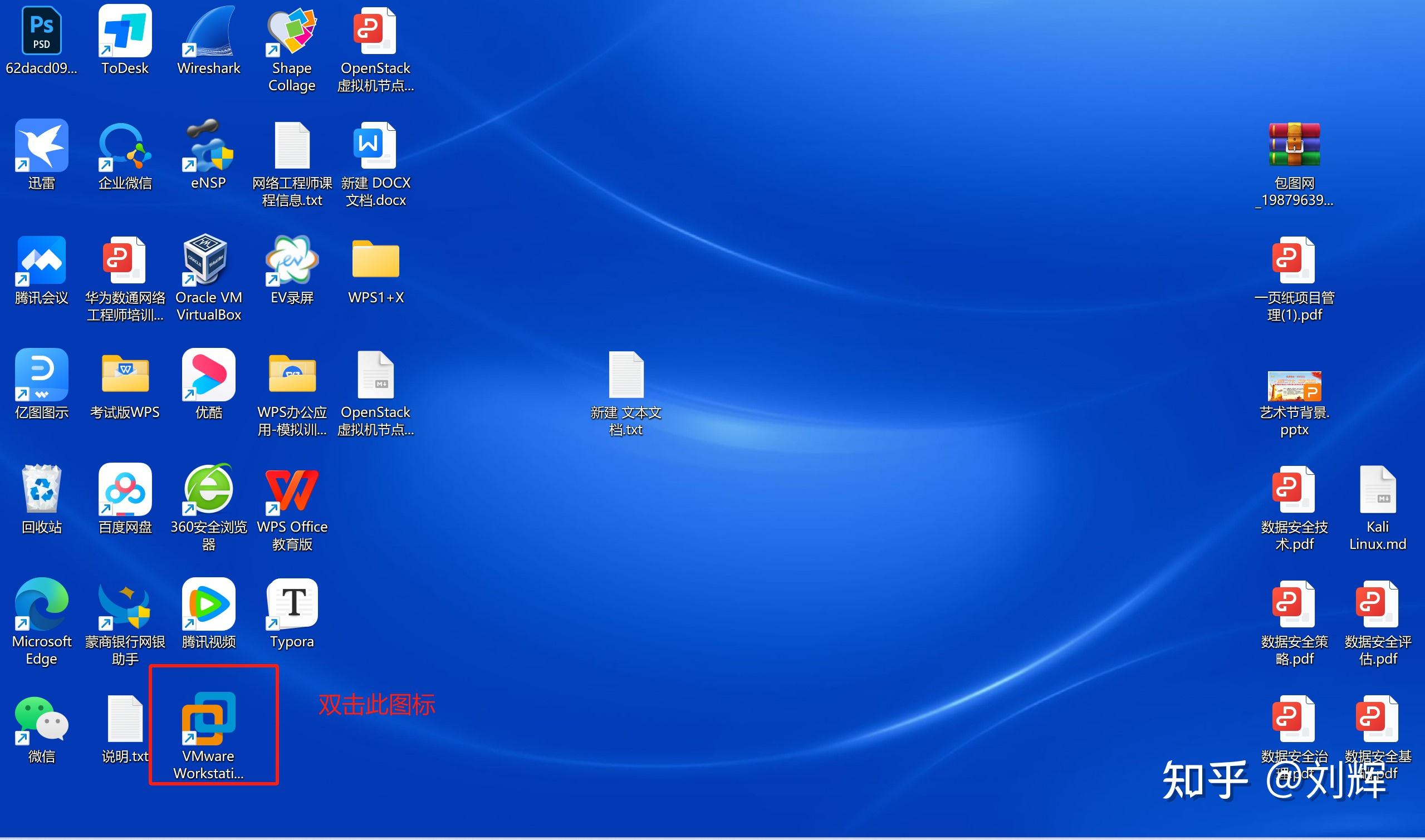This screenshot has width=1425, height=840.
Task: Select OpenStack虚拟机节点 markdown file
Action: (x=375, y=375)
